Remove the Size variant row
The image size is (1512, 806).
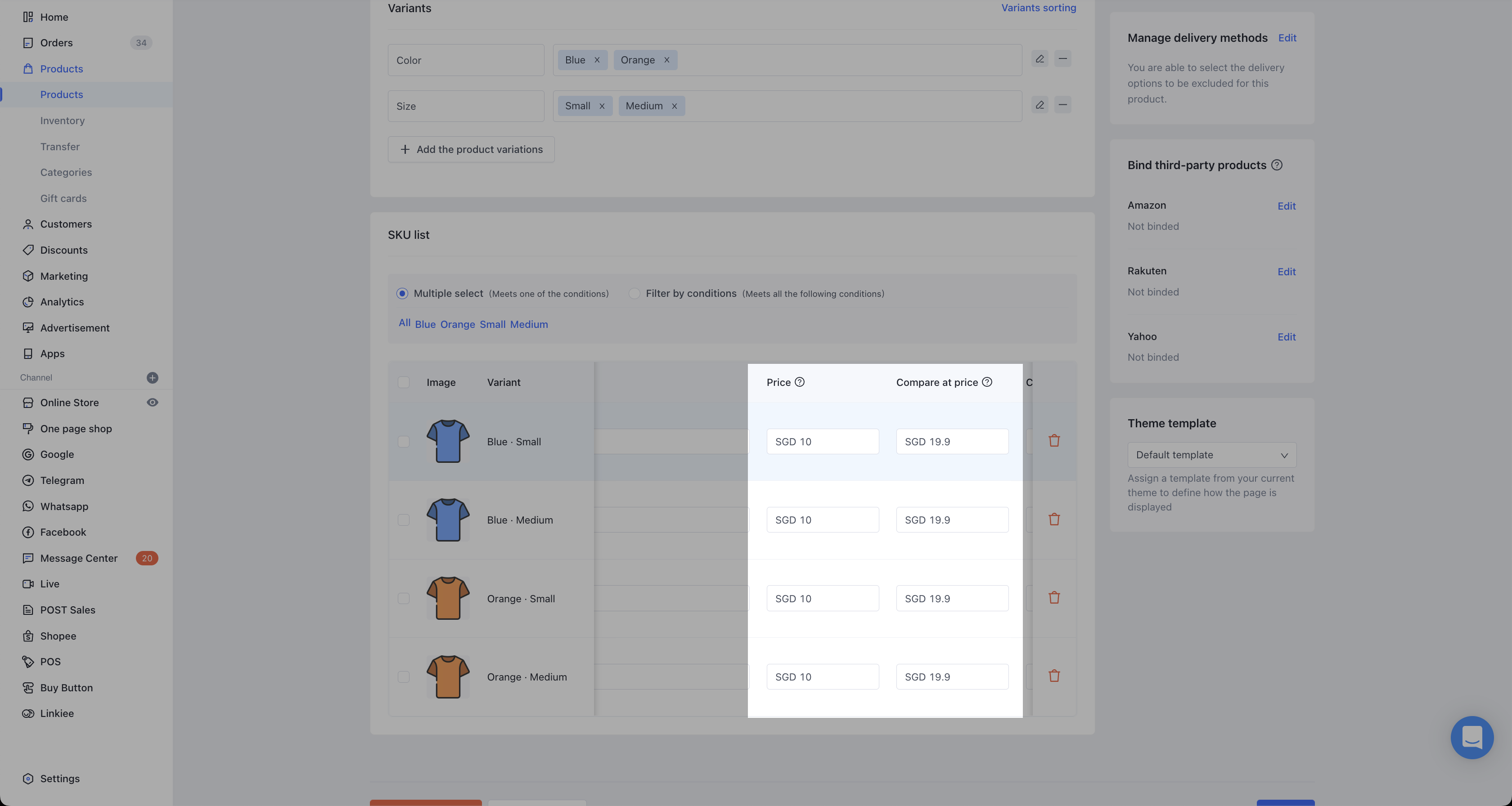tap(1062, 105)
